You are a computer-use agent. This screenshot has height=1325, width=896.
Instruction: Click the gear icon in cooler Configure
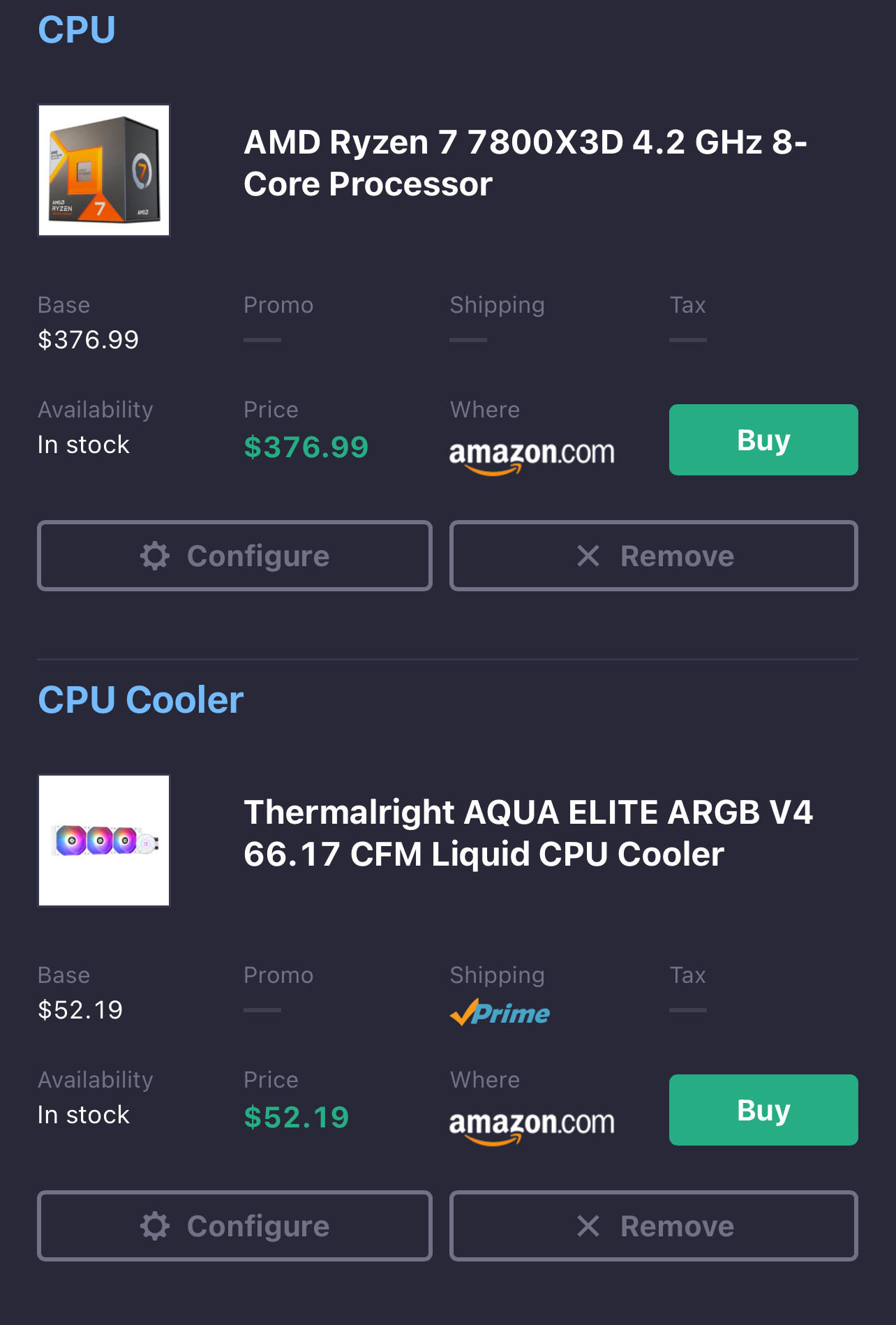tap(155, 1227)
